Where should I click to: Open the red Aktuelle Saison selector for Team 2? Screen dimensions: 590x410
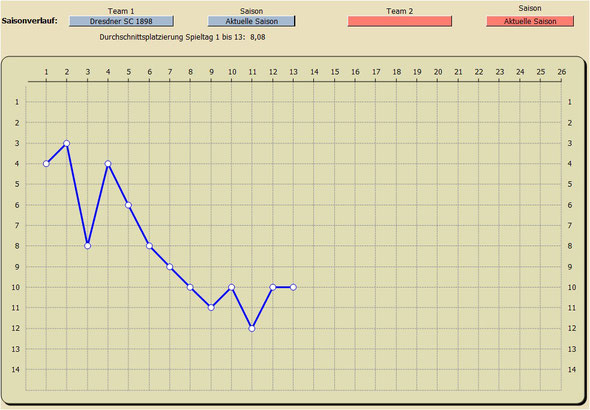click(530, 21)
